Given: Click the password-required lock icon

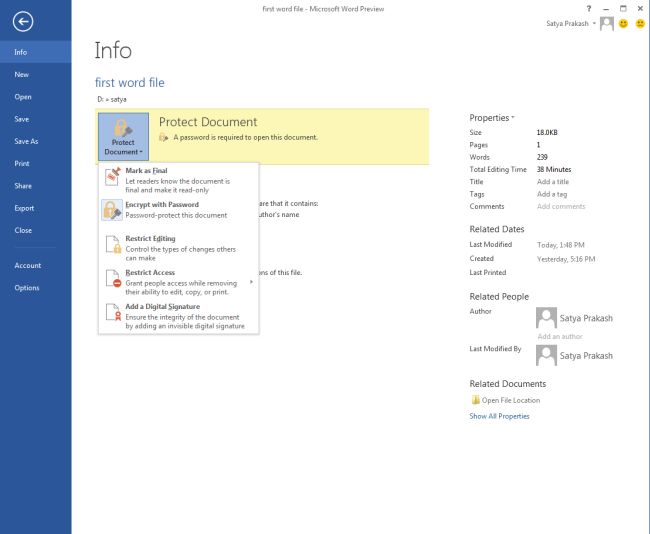Looking at the screenshot, I should click(x=163, y=137).
